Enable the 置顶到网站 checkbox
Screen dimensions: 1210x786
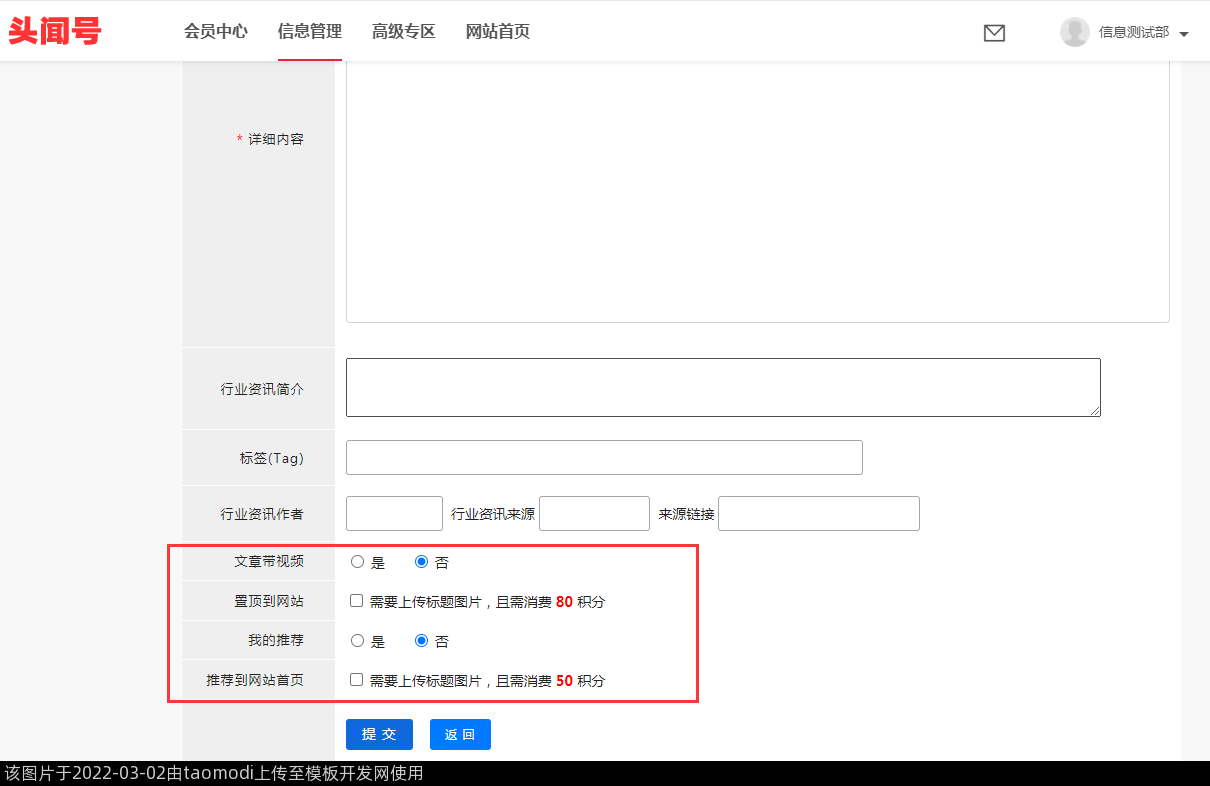point(357,601)
